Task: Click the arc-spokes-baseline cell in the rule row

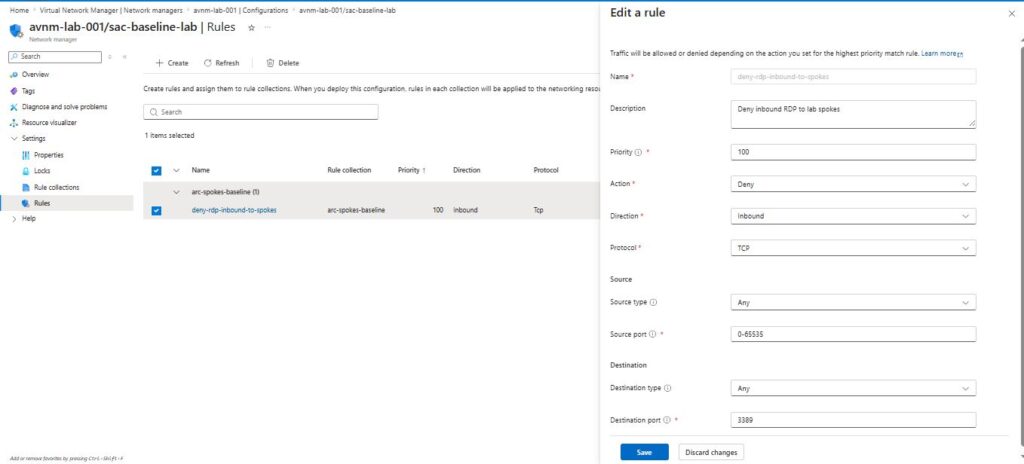Action: pos(356,210)
